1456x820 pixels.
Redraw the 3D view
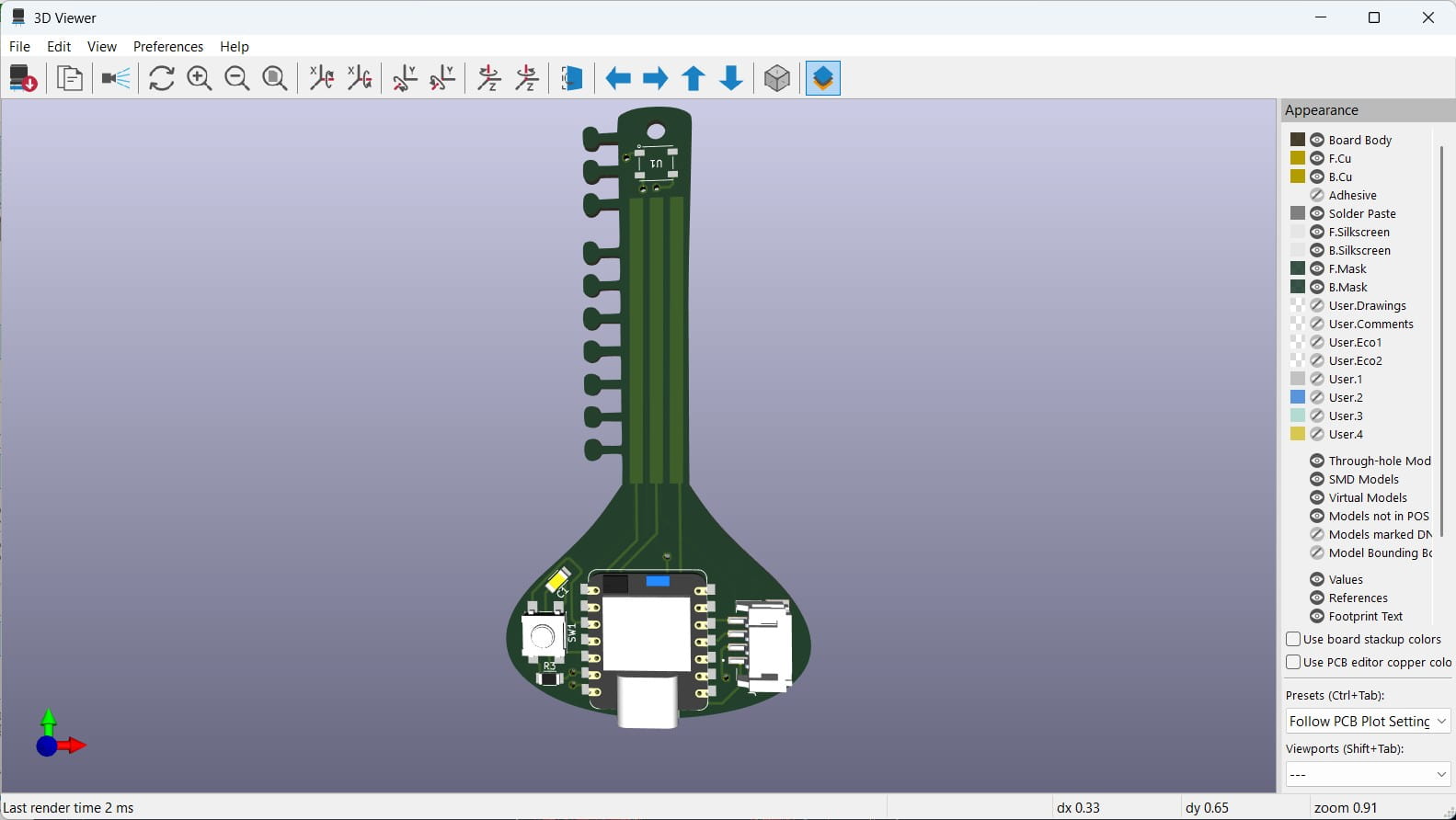(162, 78)
